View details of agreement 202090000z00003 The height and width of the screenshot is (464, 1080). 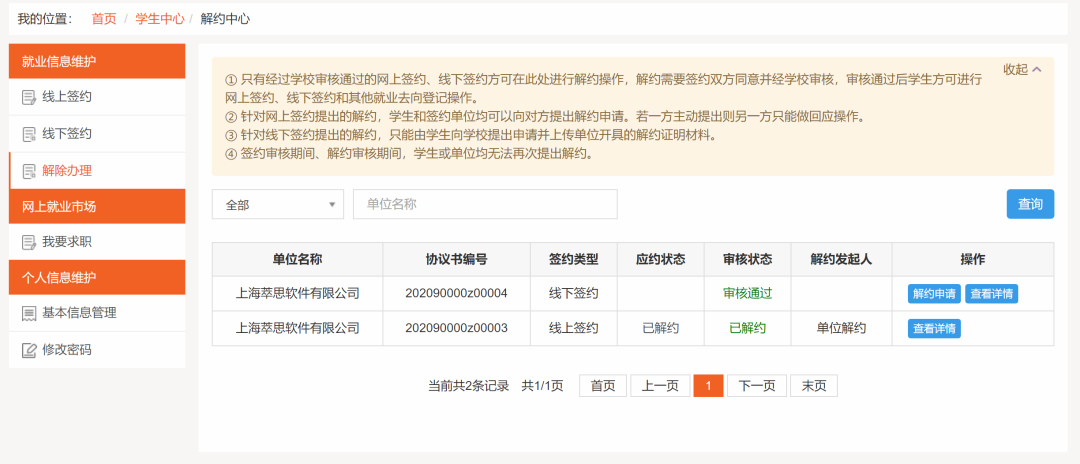point(934,328)
